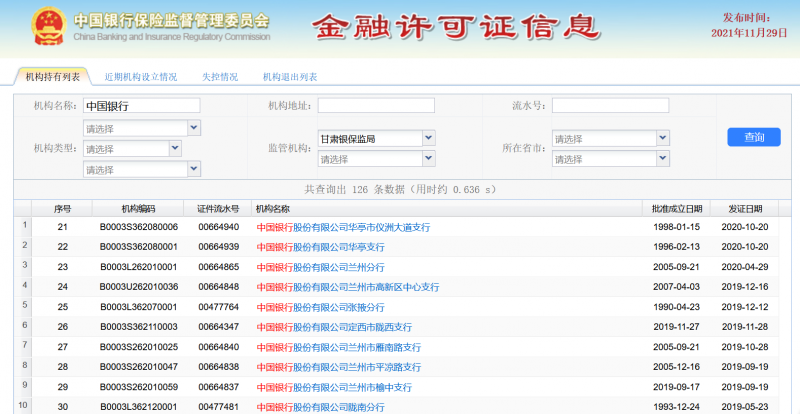
Task: Open 兰州市榆中支行 link
Action: coord(334,387)
